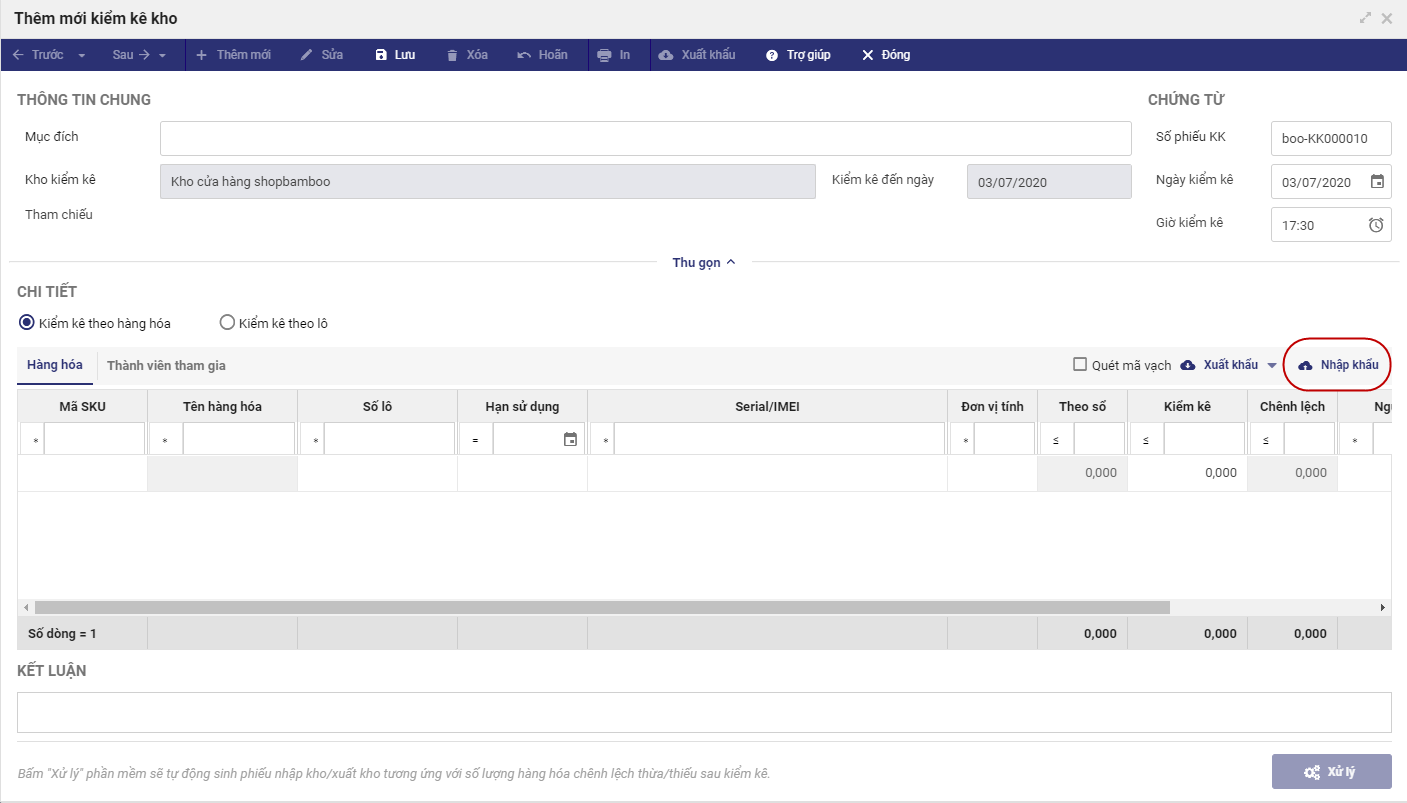Image resolution: width=1407 pixels, height=803 pixels.
Task: Open Tên hàng hóa filter operator dropdown
Action: tap(166, 439)
